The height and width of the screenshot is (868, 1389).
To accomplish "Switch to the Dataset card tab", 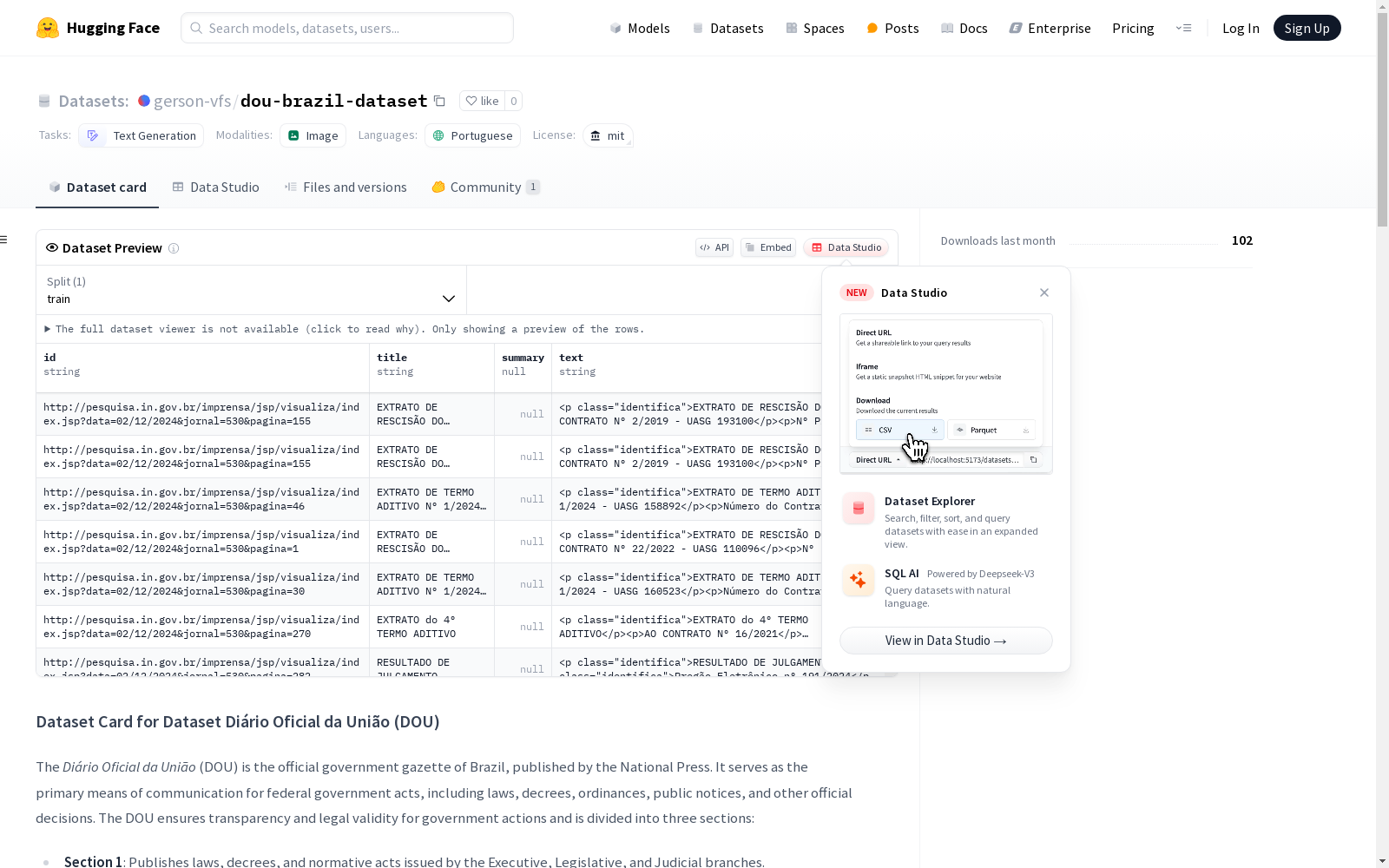I will click(x=97, y=187).
